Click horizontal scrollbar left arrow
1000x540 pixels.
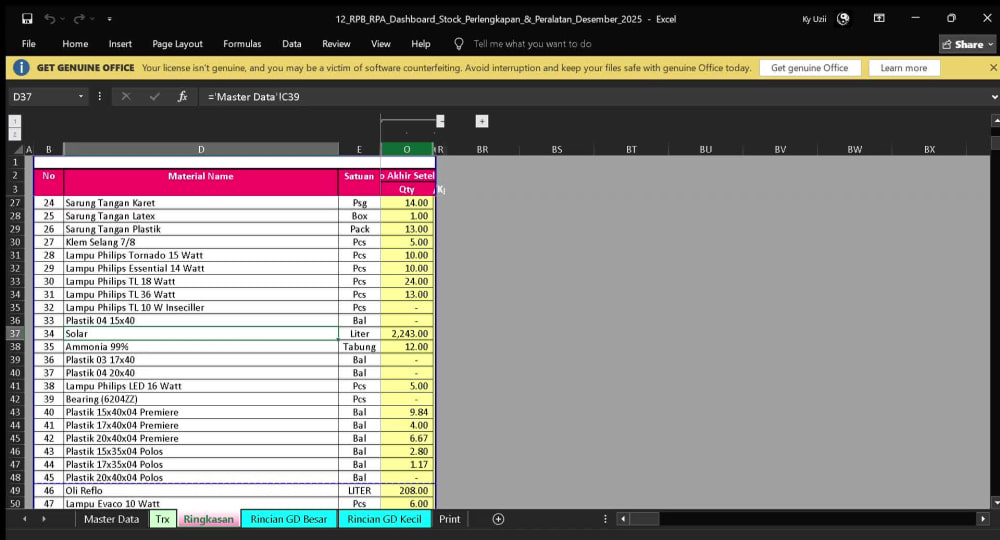pyautogui.click(x=623, y=519)
